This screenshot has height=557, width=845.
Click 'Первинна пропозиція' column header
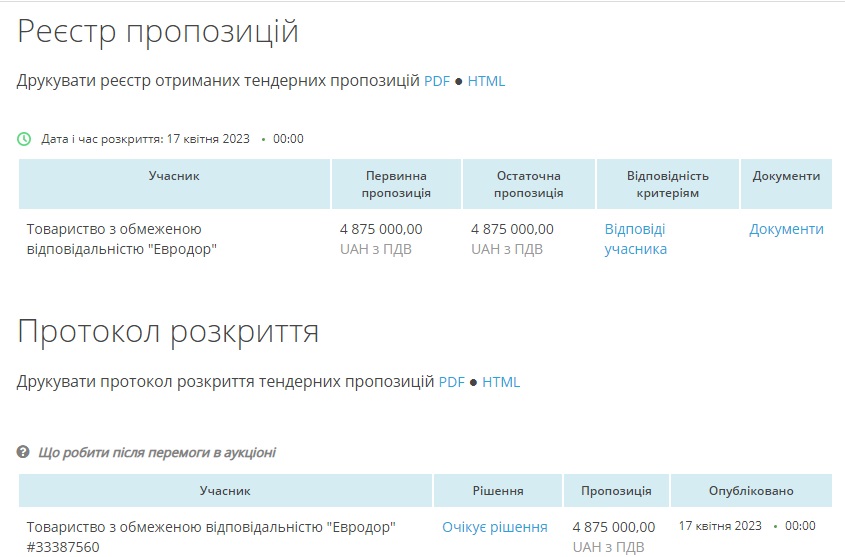(396, 184)
